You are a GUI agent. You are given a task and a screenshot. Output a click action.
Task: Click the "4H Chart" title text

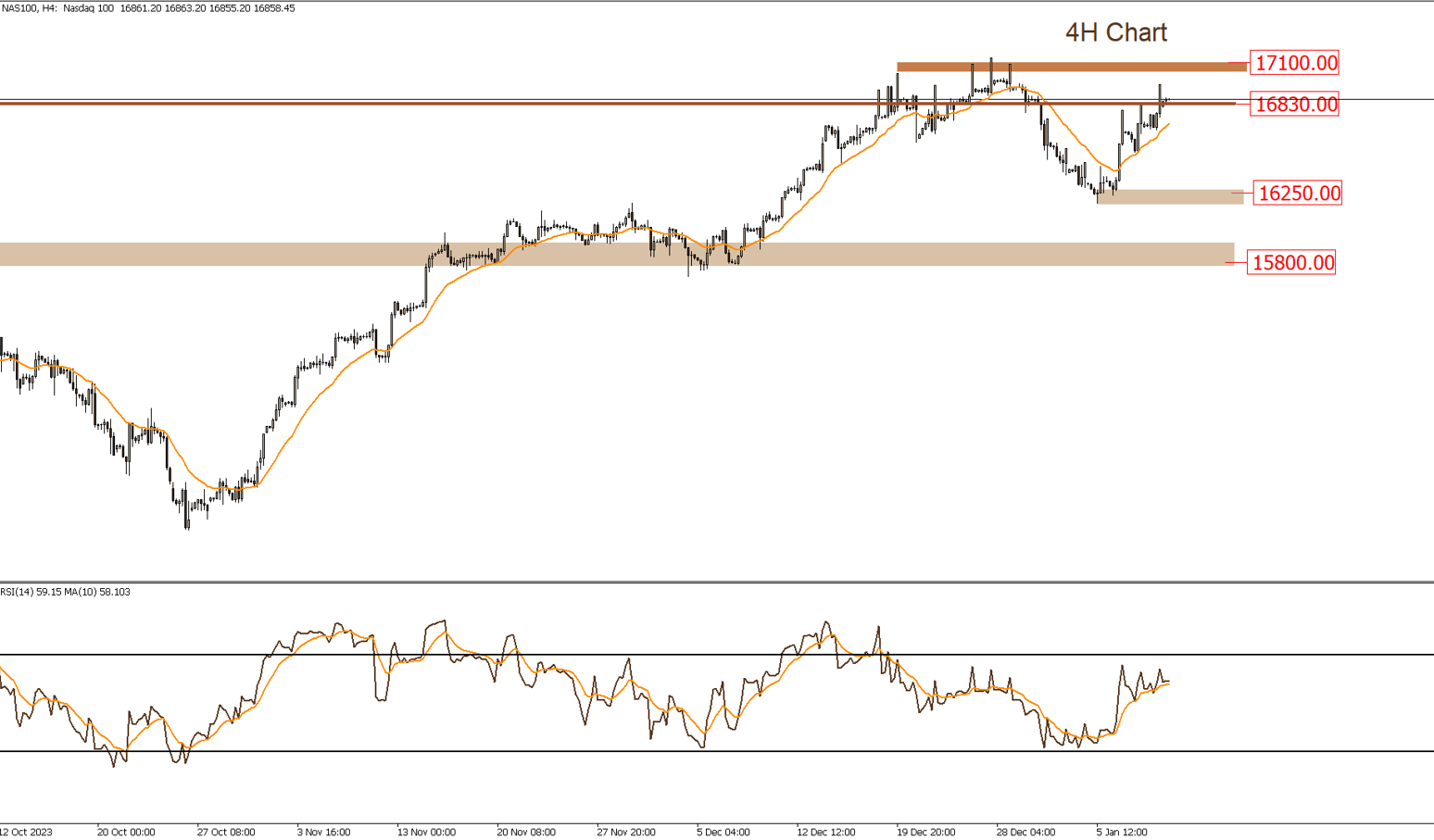pyautogui.click(x=1115, y=32)
